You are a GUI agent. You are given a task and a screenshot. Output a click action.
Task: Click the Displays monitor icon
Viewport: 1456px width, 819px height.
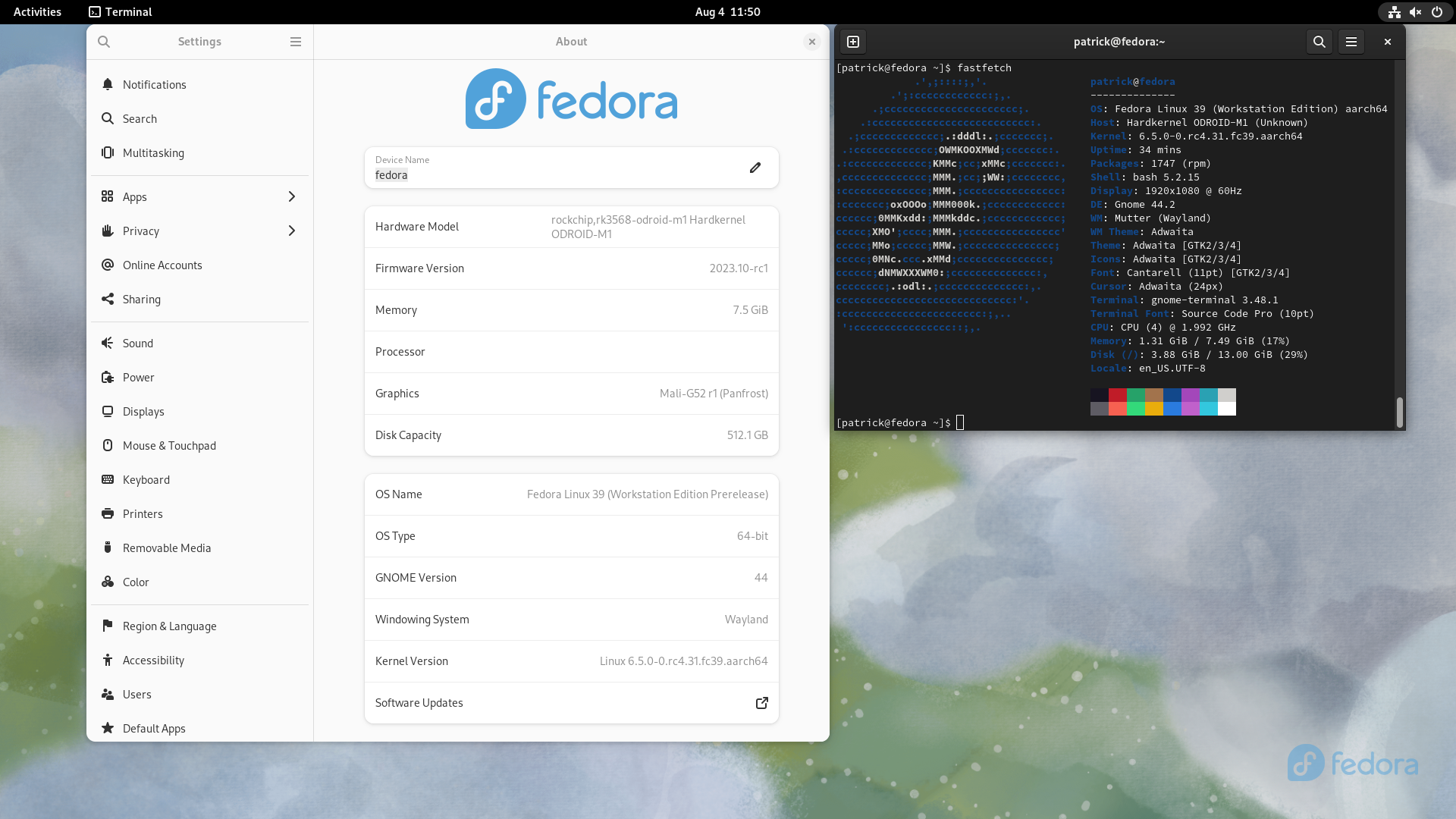[x=108, y=411]
